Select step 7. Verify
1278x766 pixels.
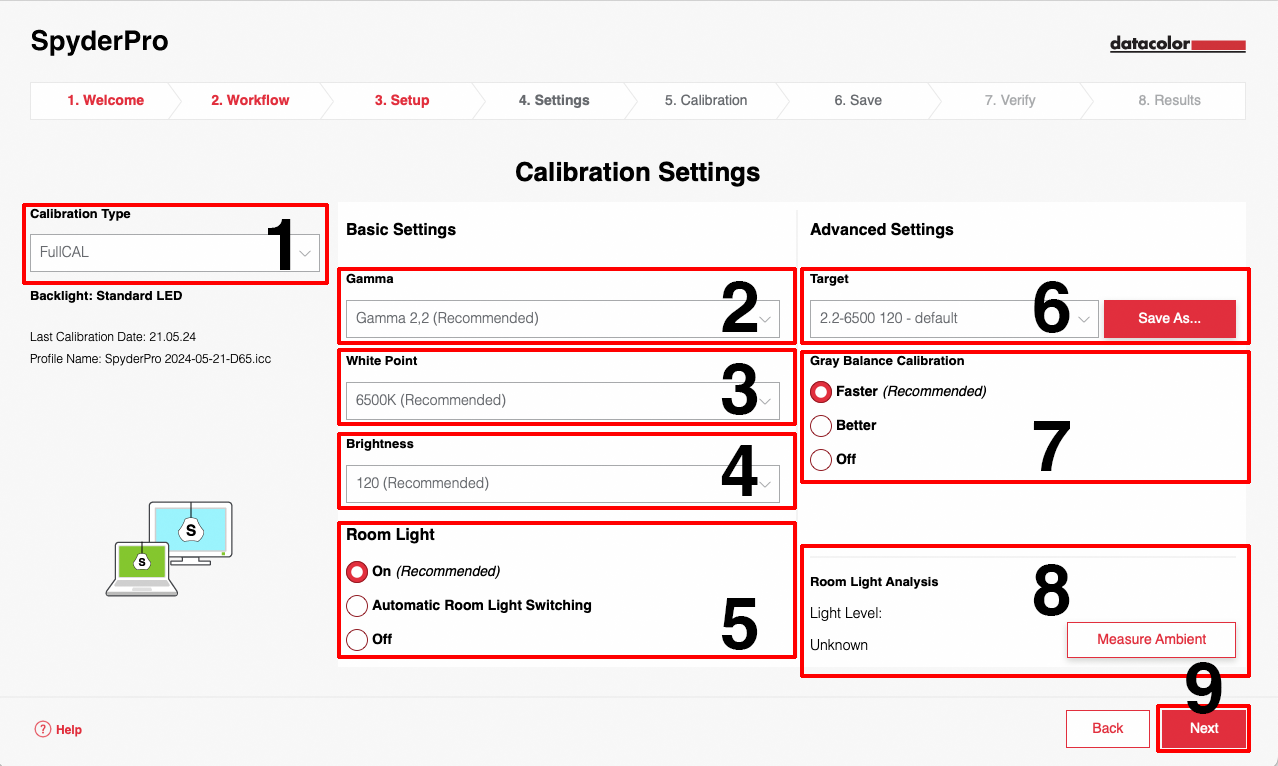click(1010, 100)
